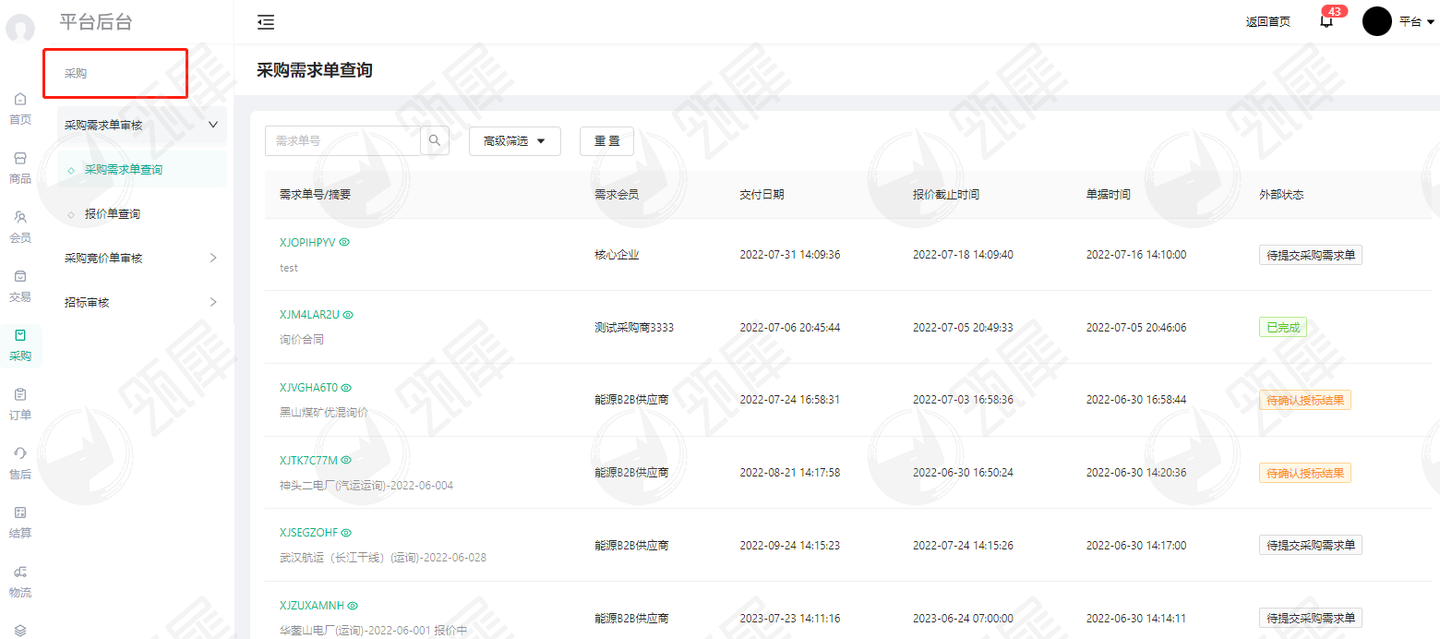
Task: Click summary text 黑山煤矿优混询价
Action: click(324, 412)
